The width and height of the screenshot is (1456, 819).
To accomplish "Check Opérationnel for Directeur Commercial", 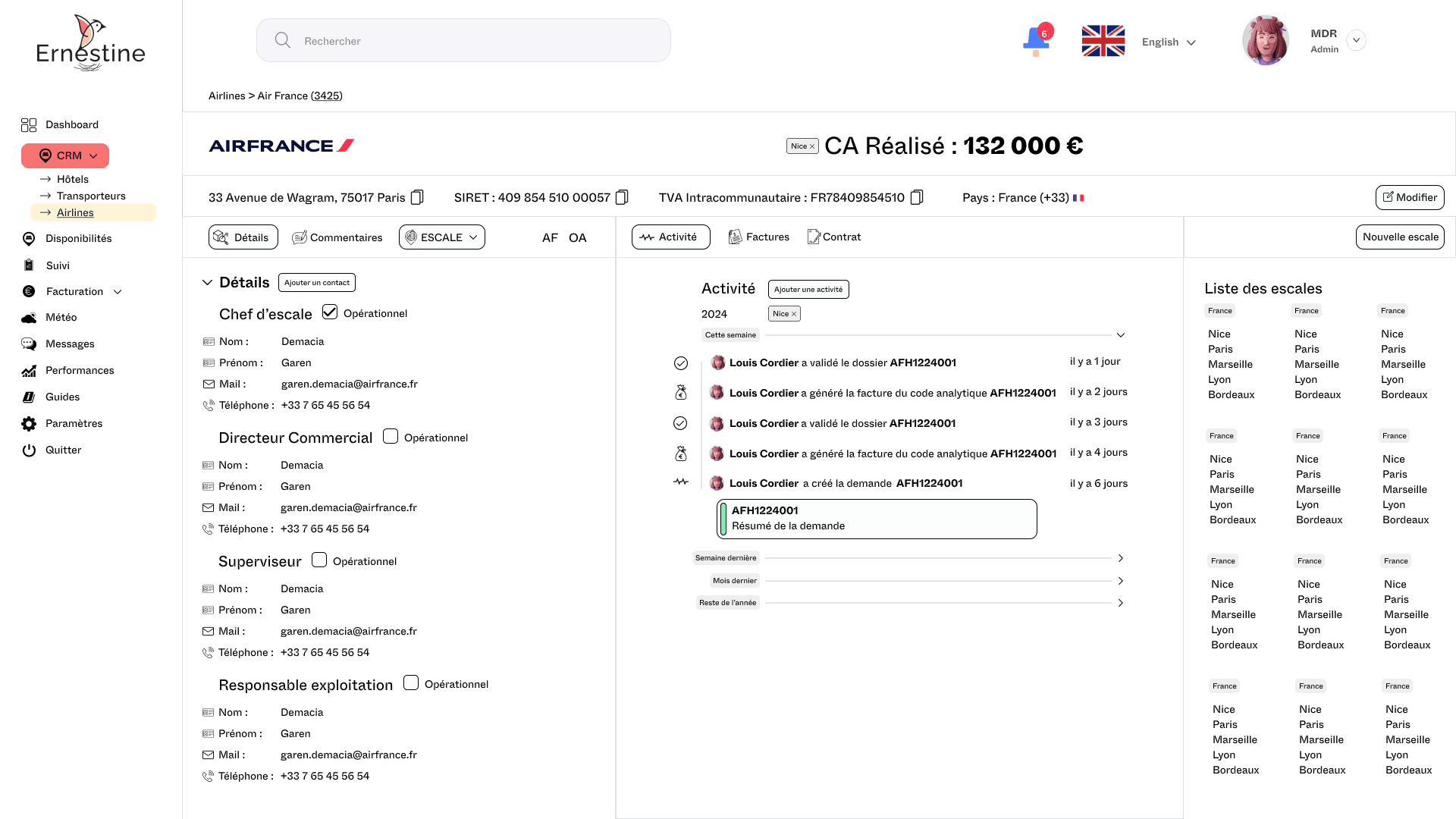I will pos(391,436).
